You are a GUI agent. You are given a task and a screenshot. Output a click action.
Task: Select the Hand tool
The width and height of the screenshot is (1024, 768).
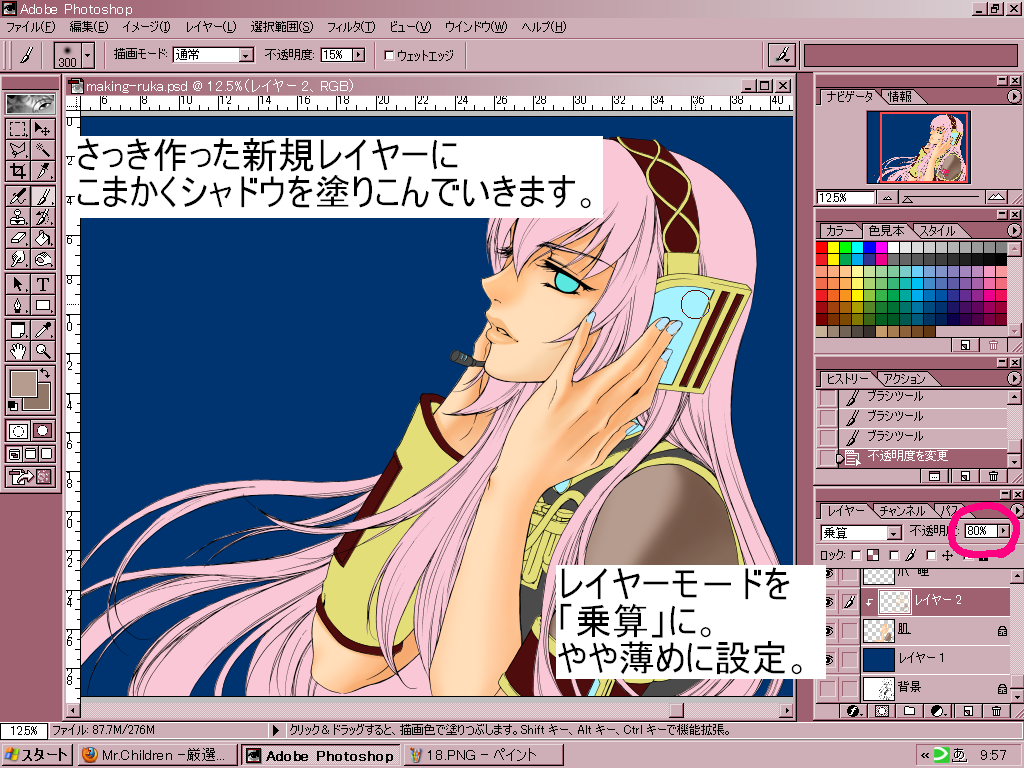coord(18,351)
